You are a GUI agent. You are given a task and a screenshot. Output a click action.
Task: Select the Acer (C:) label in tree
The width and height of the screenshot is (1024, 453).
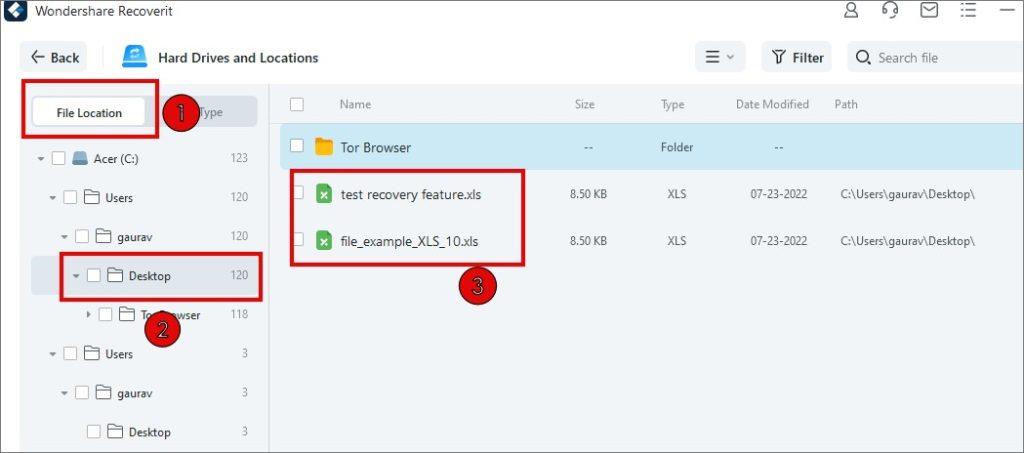click(116, 159)
